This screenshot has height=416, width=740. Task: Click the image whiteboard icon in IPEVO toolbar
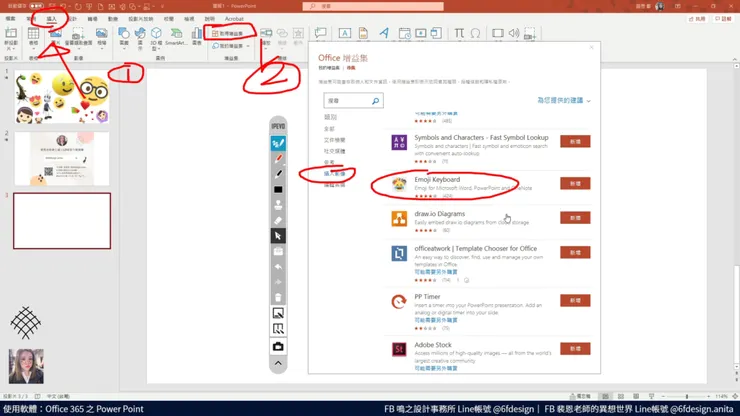coord(278,313)
